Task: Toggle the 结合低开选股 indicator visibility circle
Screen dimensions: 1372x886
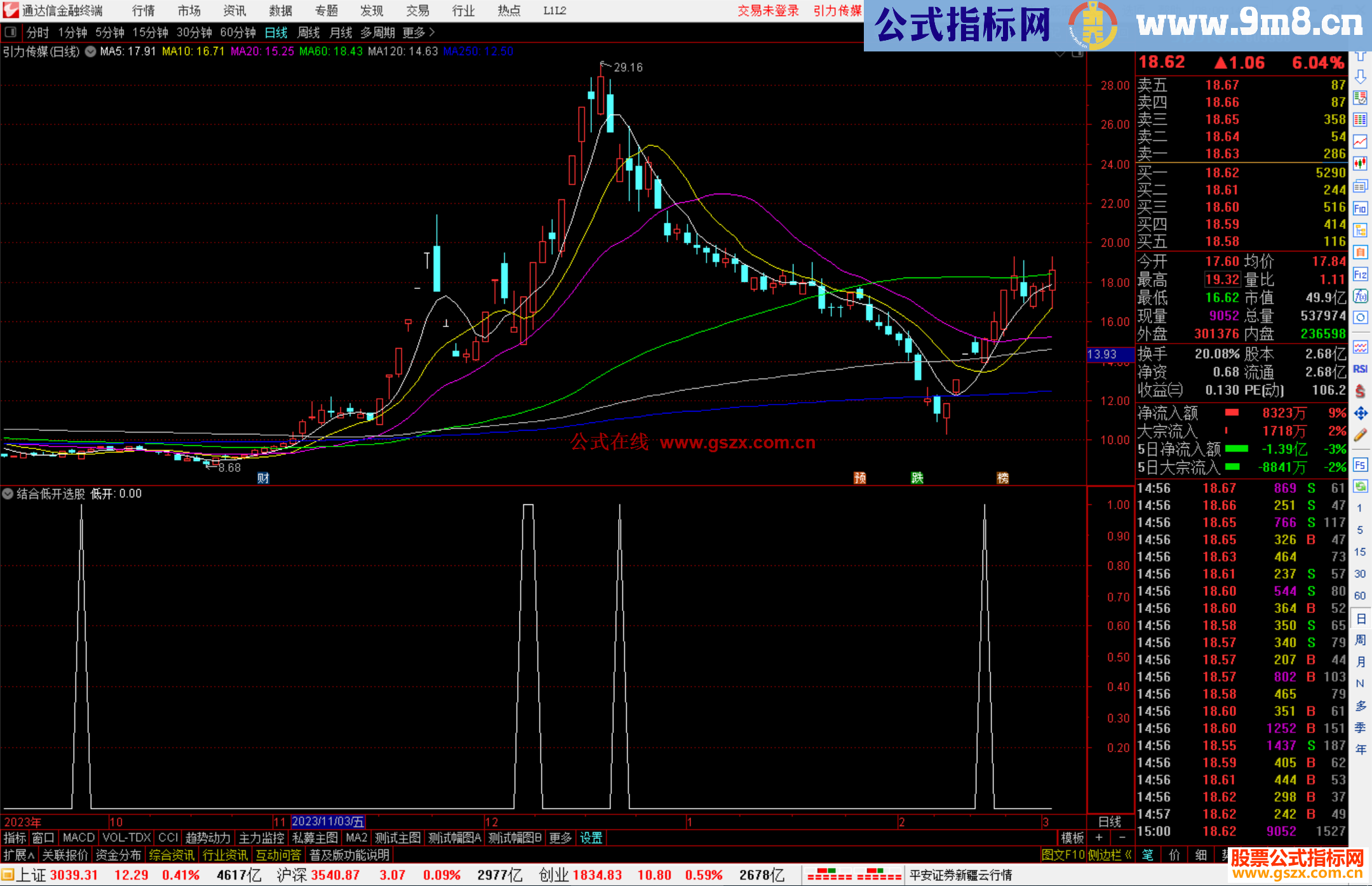Action: (x=8, y=493)
